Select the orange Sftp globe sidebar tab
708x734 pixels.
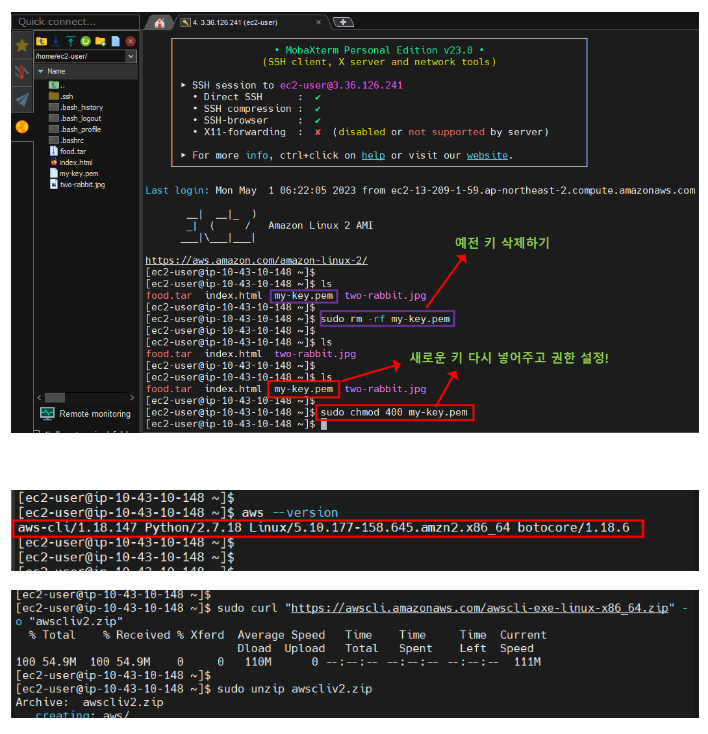point(22,127)
